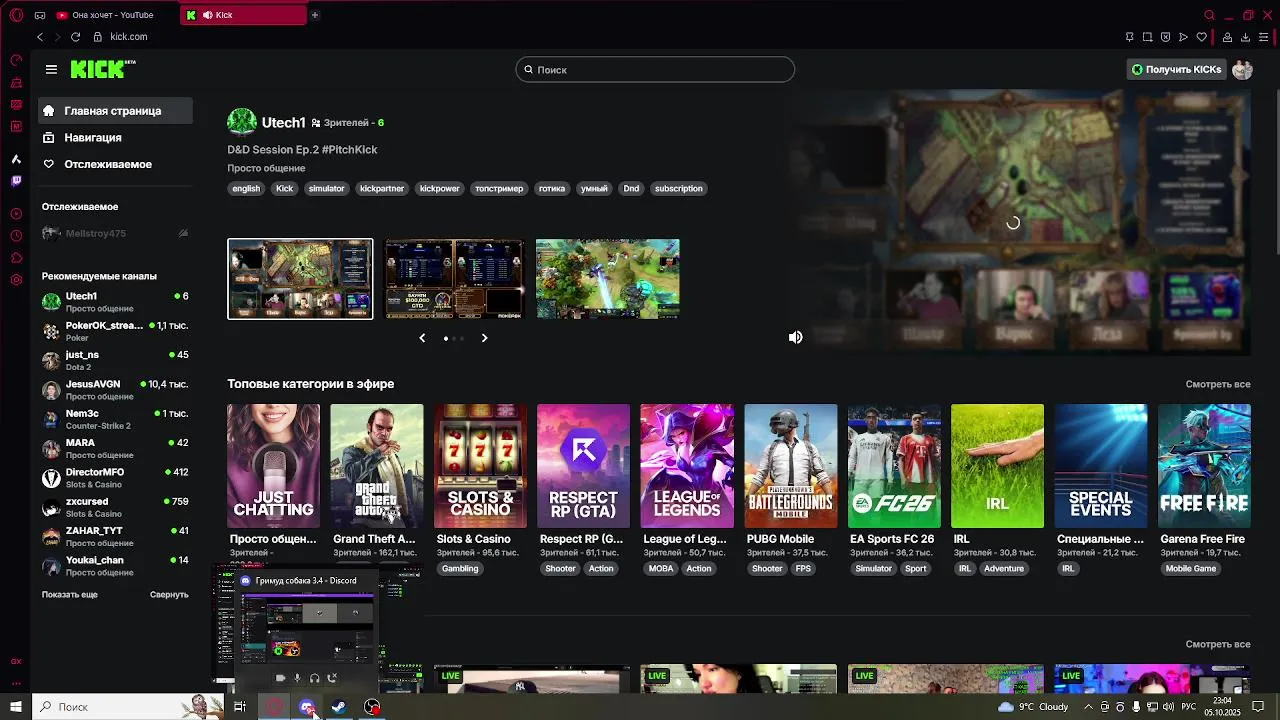Viewport: 1280px width, 720px height.
Task: Open OBS Studio from the taskbar
Action: coord(372,707)
